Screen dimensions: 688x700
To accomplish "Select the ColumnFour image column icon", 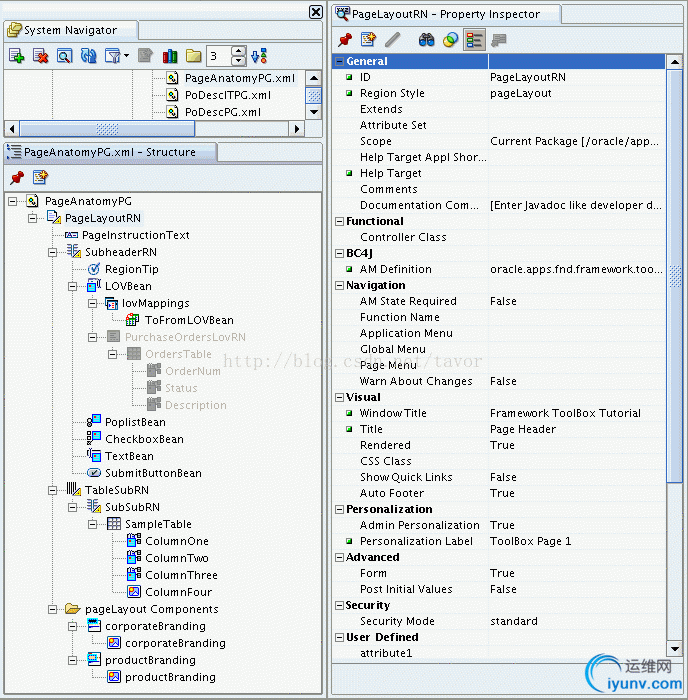I will pos(134,592).
